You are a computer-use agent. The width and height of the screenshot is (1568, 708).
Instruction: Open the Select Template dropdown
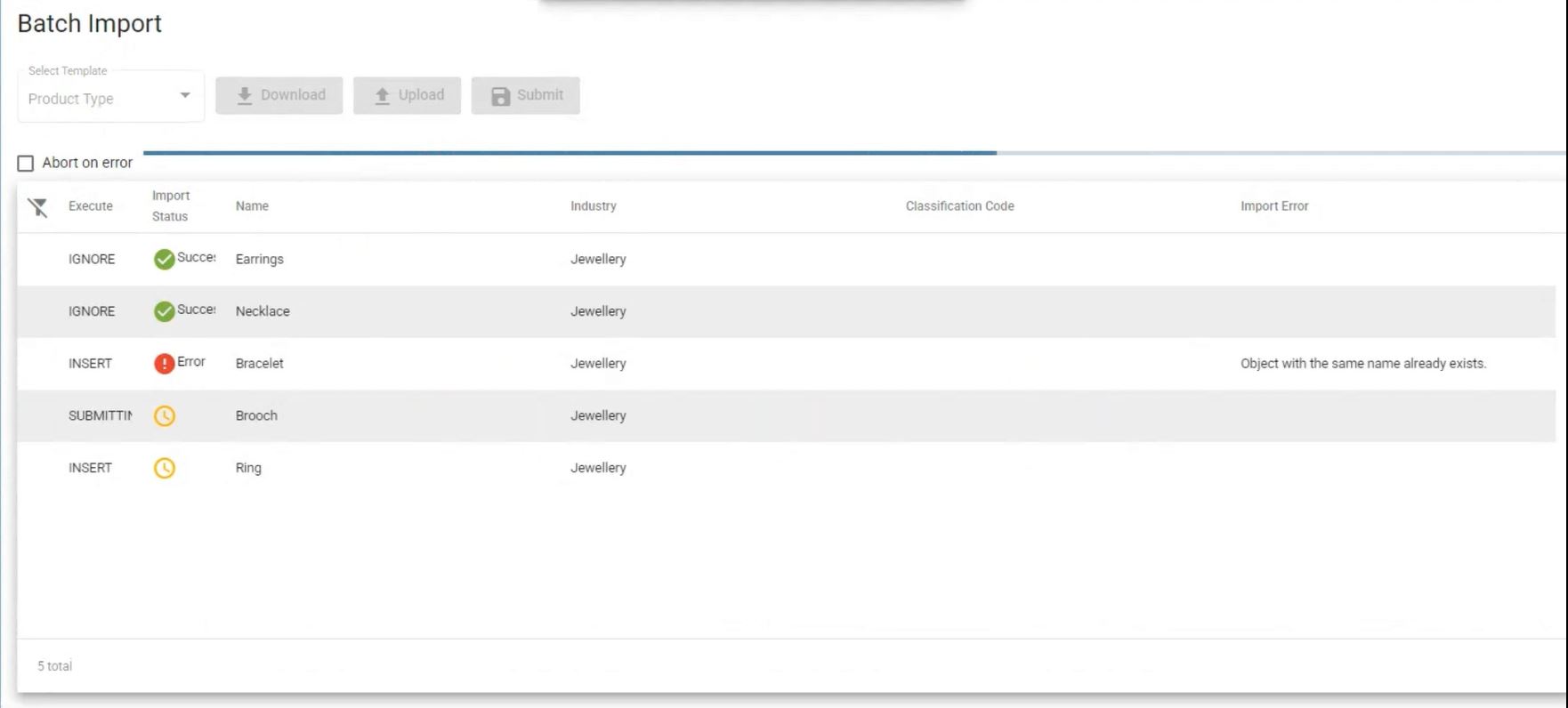pyautogui.click(x=110, y=98)
